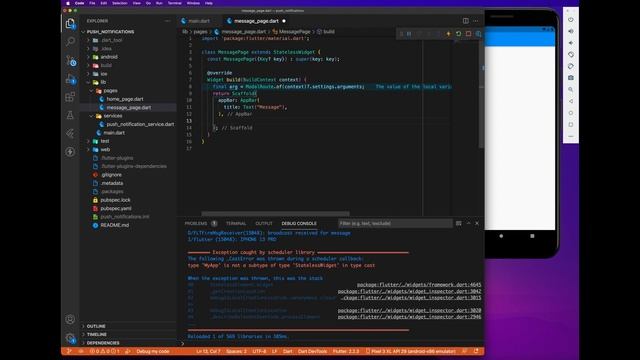
Task: Switch to the OUTPUT panel tab
Action: [x=264, y=223]
